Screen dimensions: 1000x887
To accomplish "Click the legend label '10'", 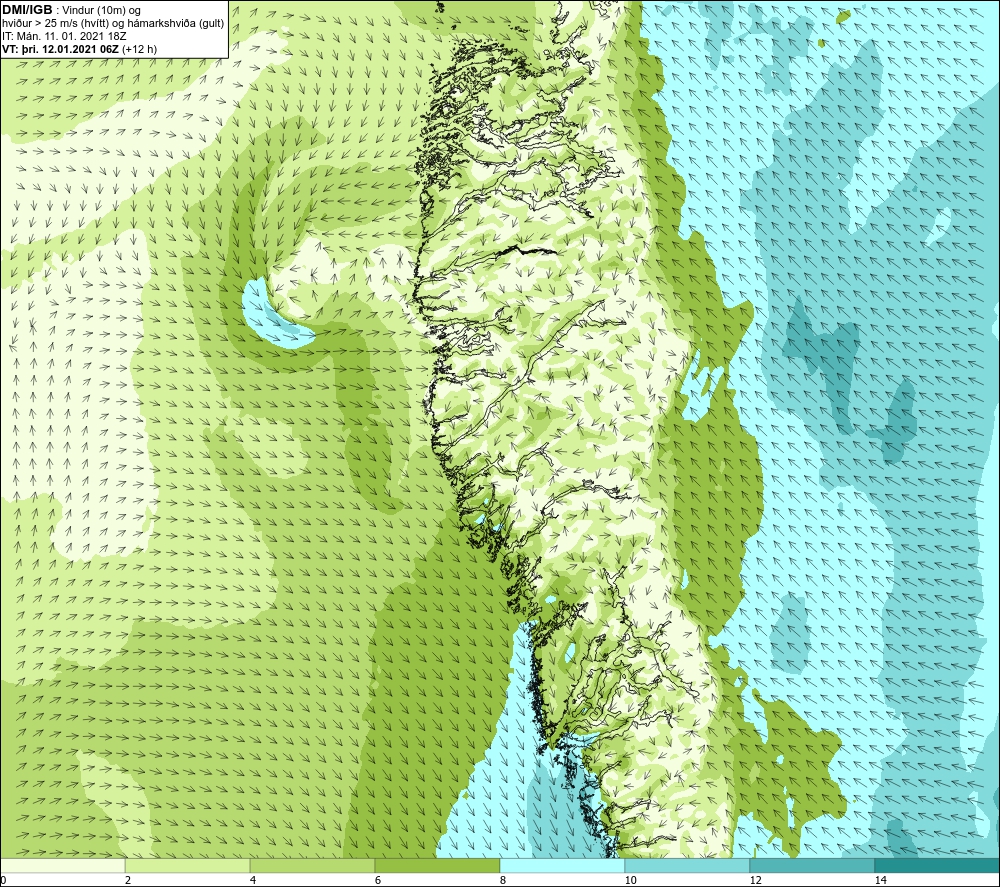I will coord(630,880).
